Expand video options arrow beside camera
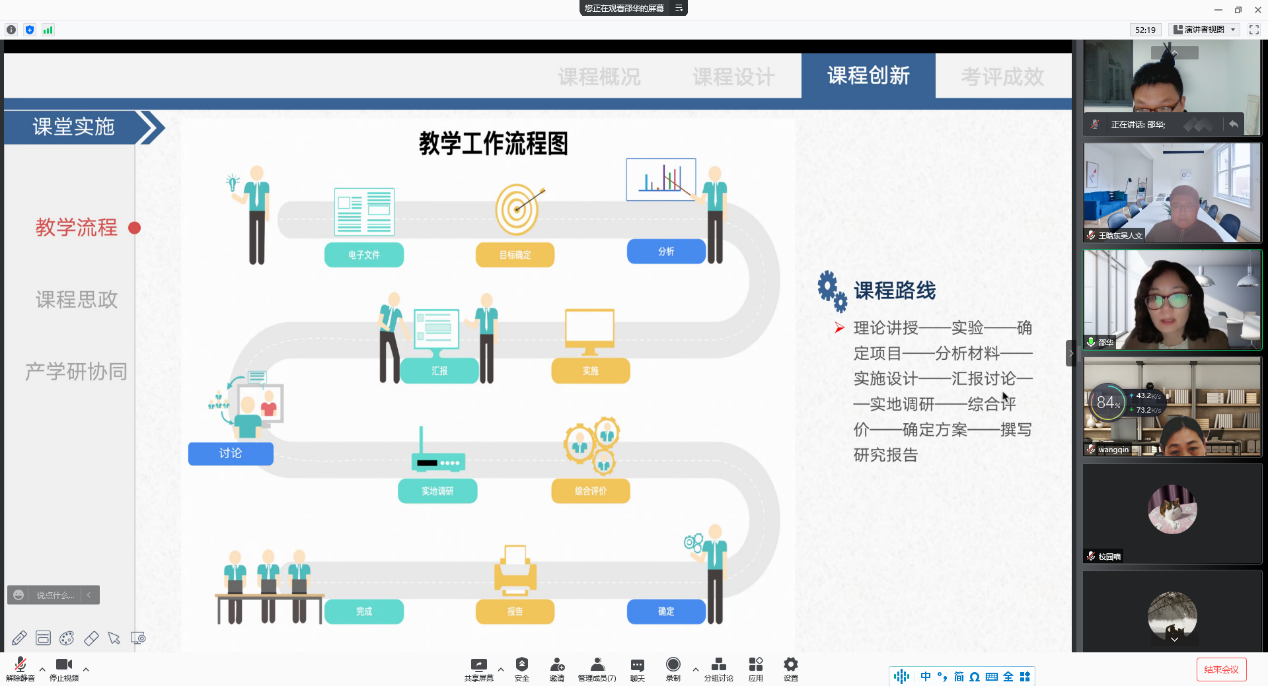1268x686 pixels. 86,669
